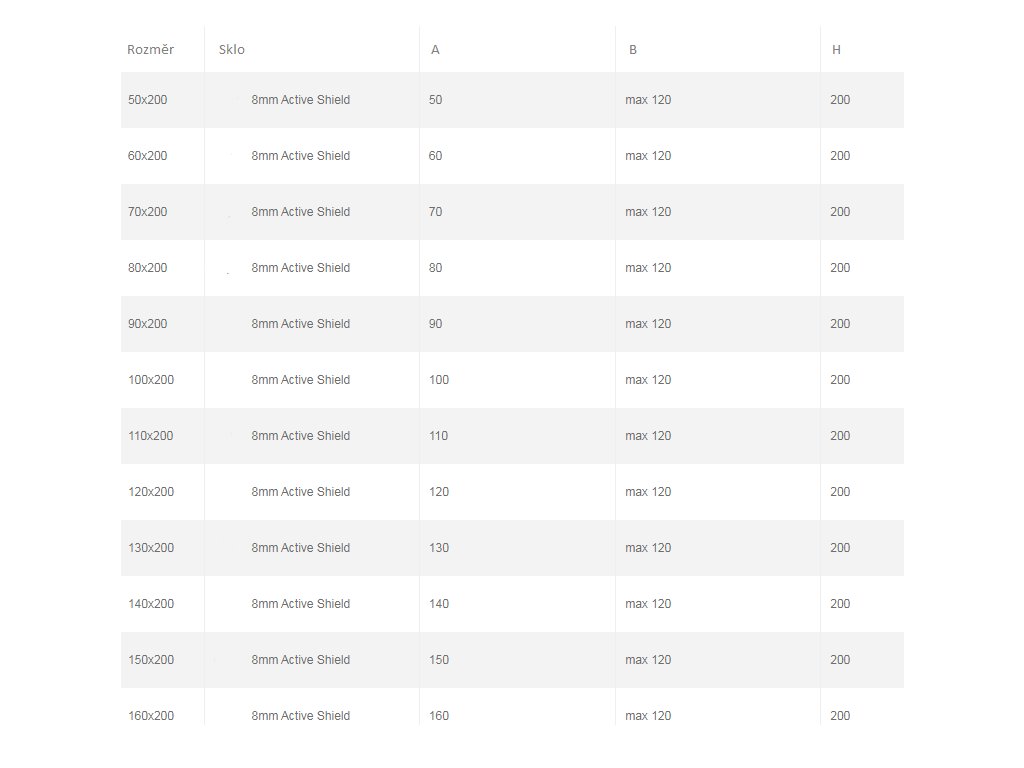Click the A value 140 cell
Image resolution: width=1024 pixels, height=768 pixels.
click(x=439, y=604)
